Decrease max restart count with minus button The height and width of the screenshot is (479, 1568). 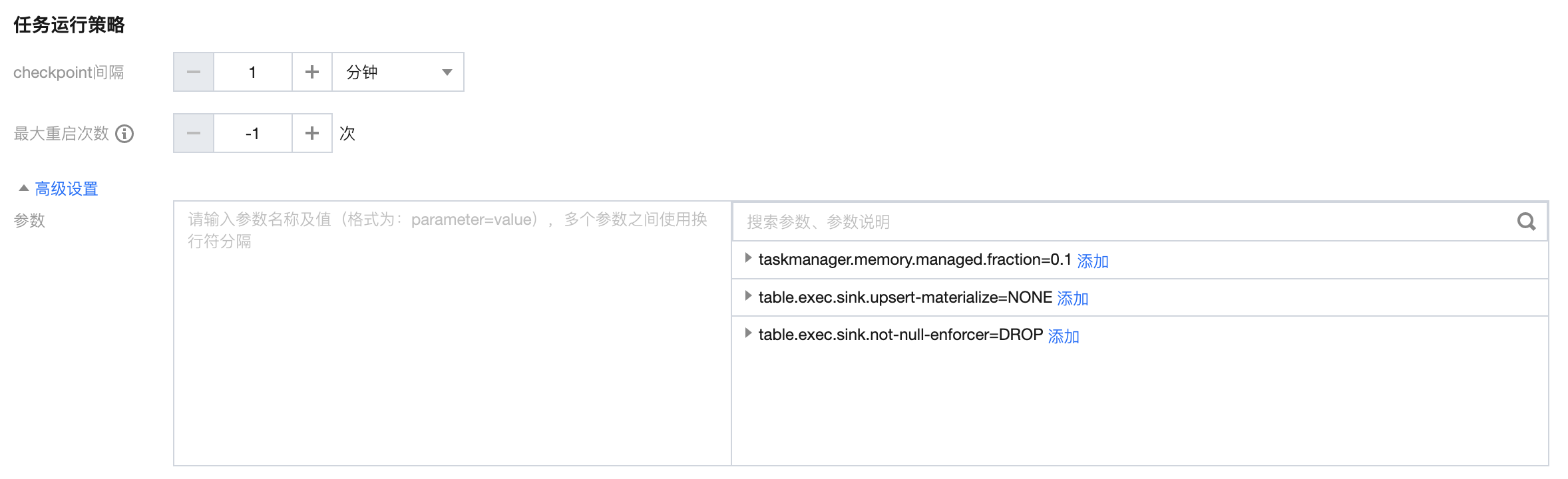(194, 133)
